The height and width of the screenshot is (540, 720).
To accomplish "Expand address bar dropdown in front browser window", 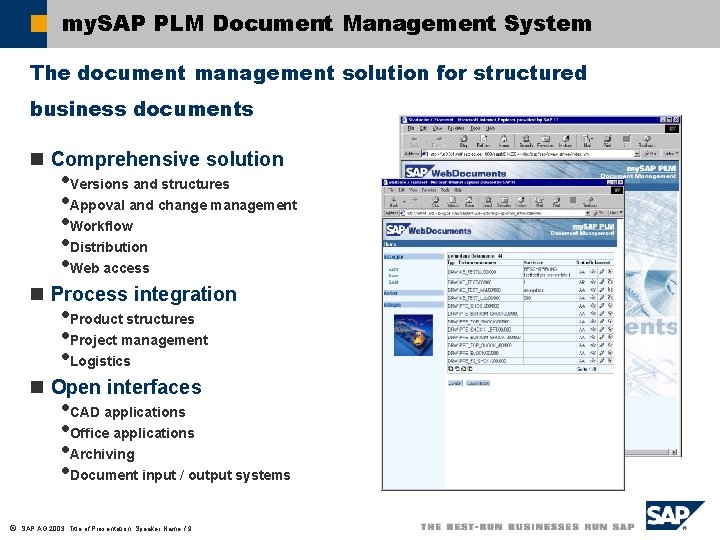I will (587, 213).
